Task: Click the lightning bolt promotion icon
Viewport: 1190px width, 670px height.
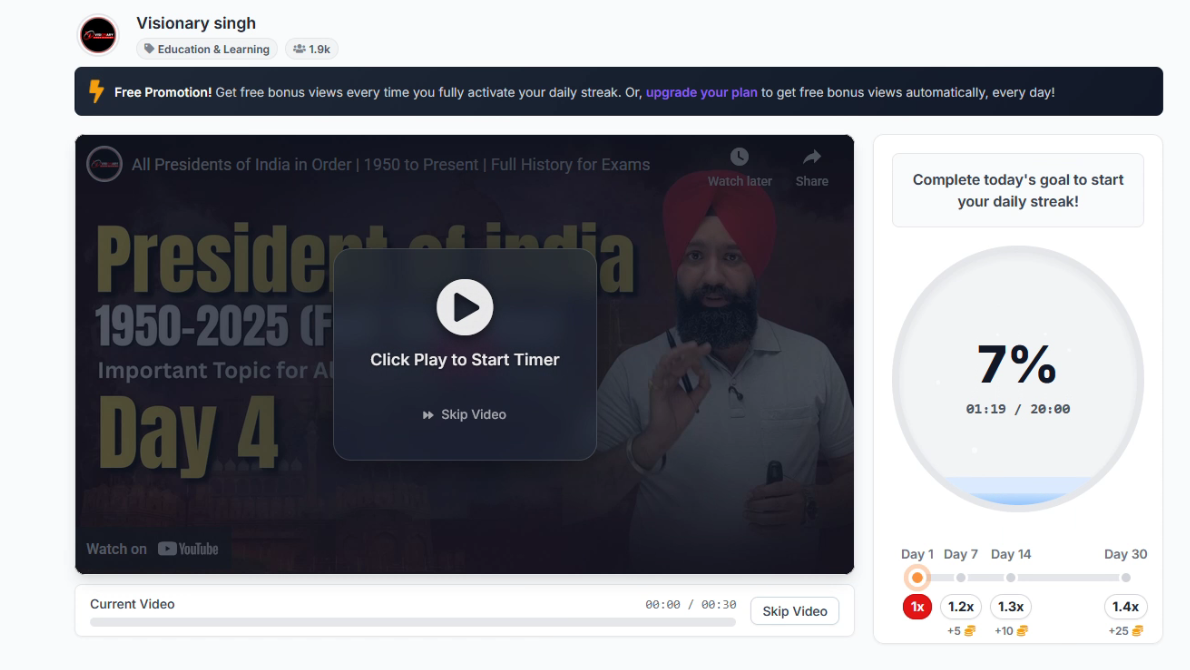Action: [96, 92]
